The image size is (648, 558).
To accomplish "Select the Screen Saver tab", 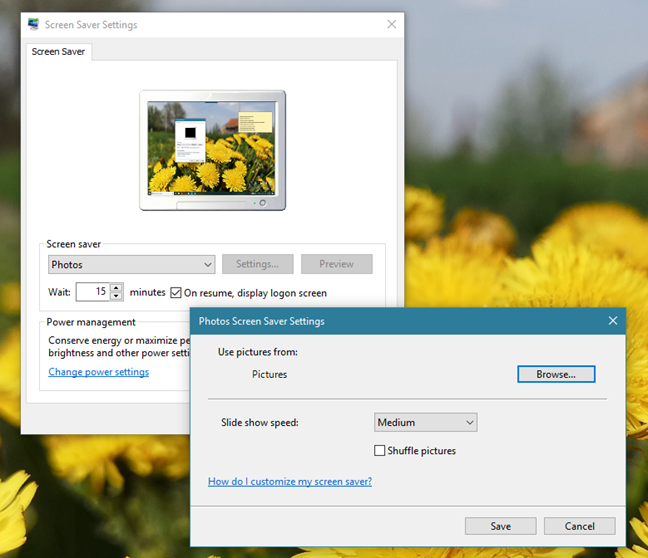I will point(58,52).
